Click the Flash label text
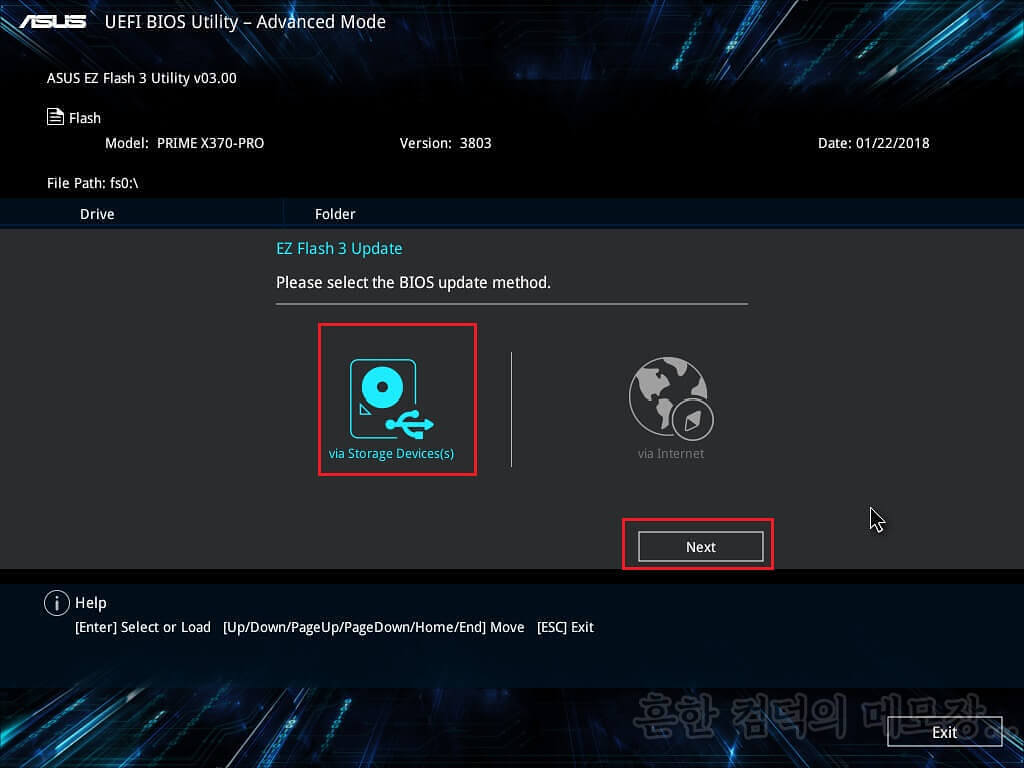Screen dimensions: 1024x768 coord(85,118)
